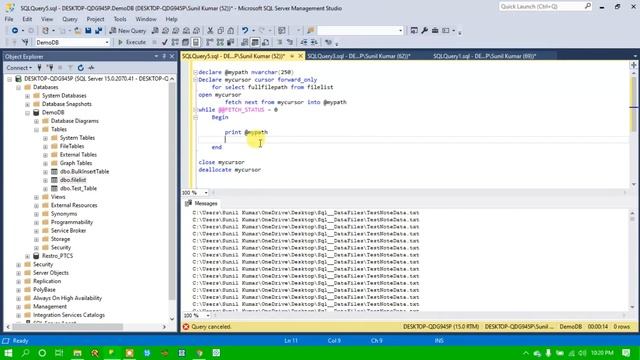Click the Change Connection icon
Image resolution: width=640 pixels, height=360 pixels.
tap(25, 42)
